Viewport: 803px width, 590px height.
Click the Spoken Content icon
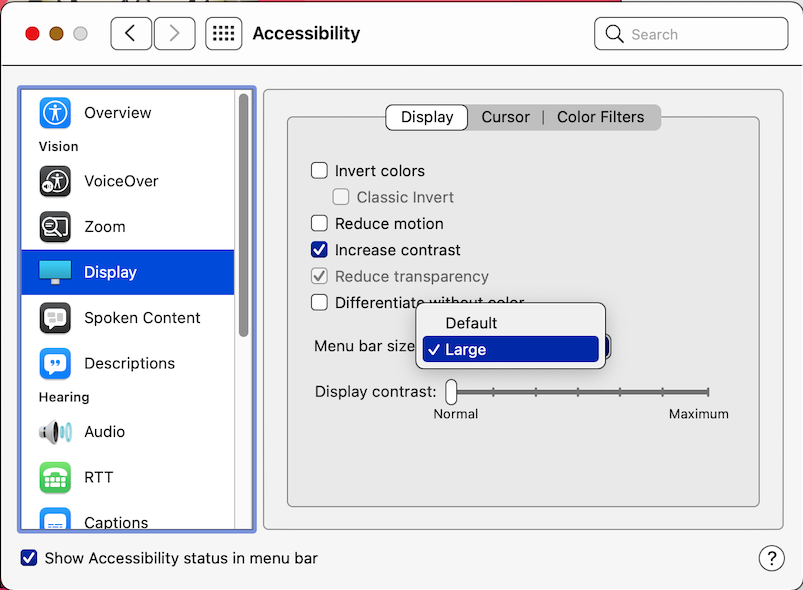55,318
